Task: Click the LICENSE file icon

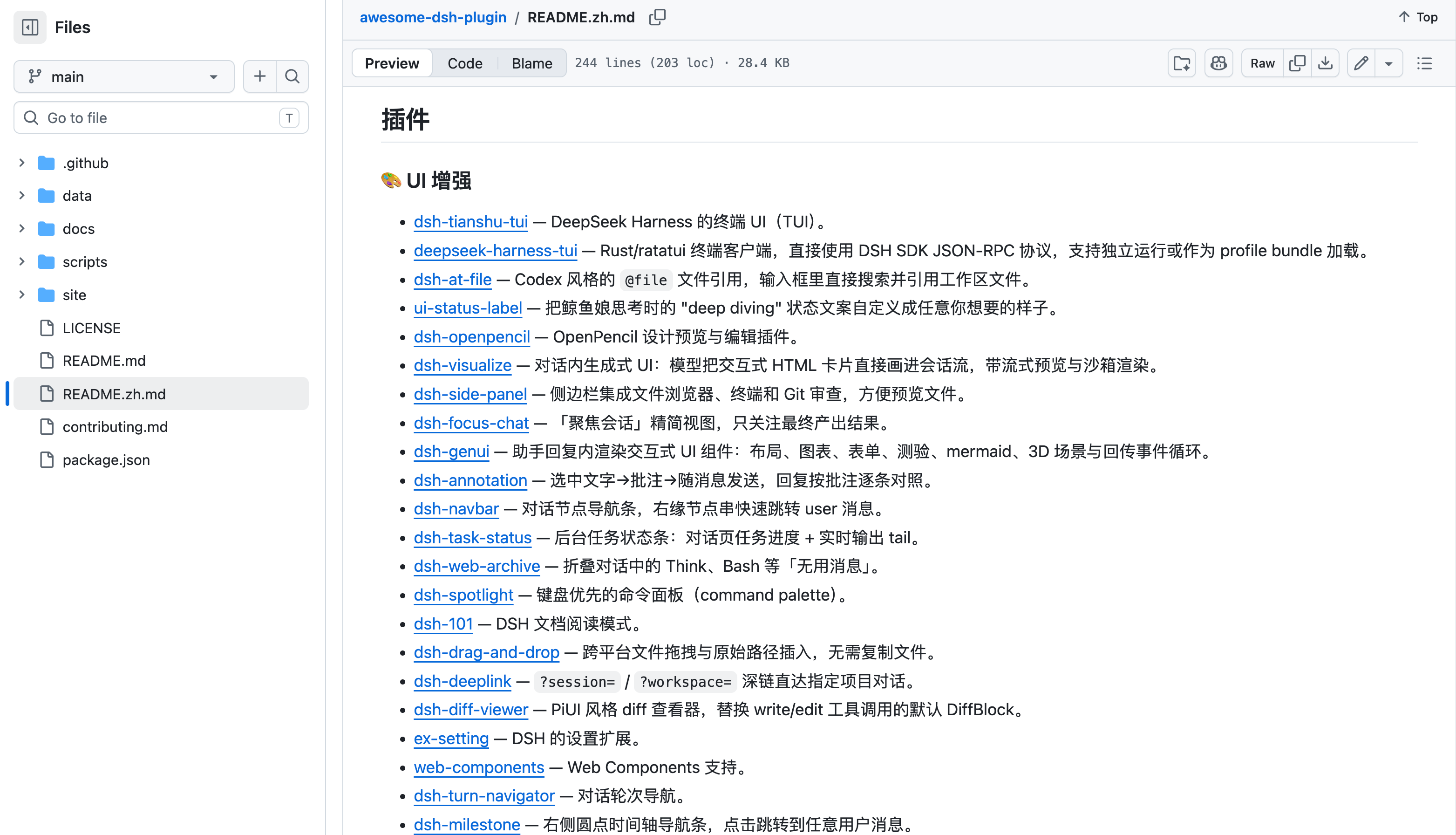Action: tap(47, 328)
